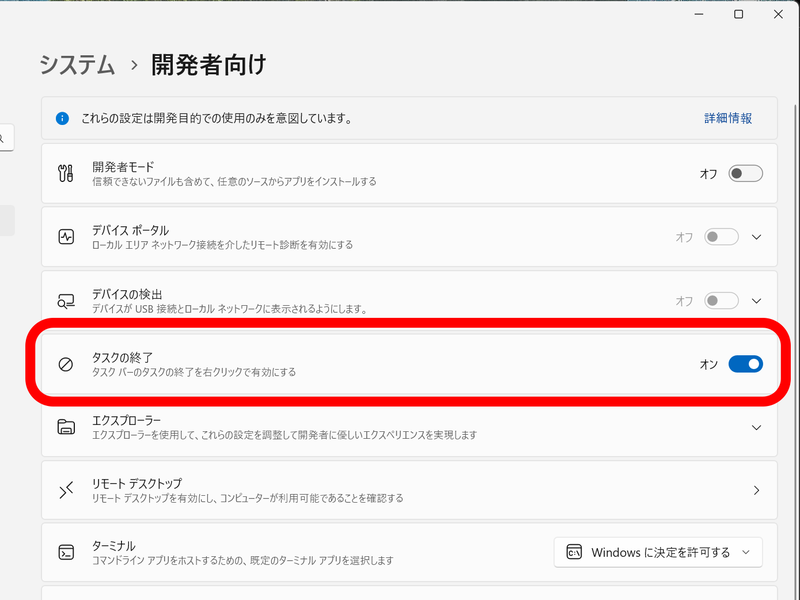Click the prohibition icon beside タスクの終了

pyautogui.click(x=66, y=364)
